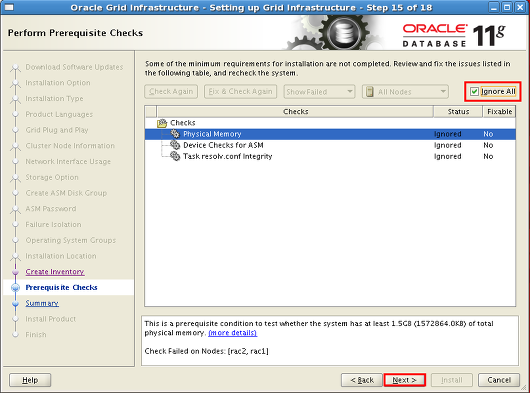
Task: Click the ASM Password step
Action: pyautogui.click(x=51, y=209)
